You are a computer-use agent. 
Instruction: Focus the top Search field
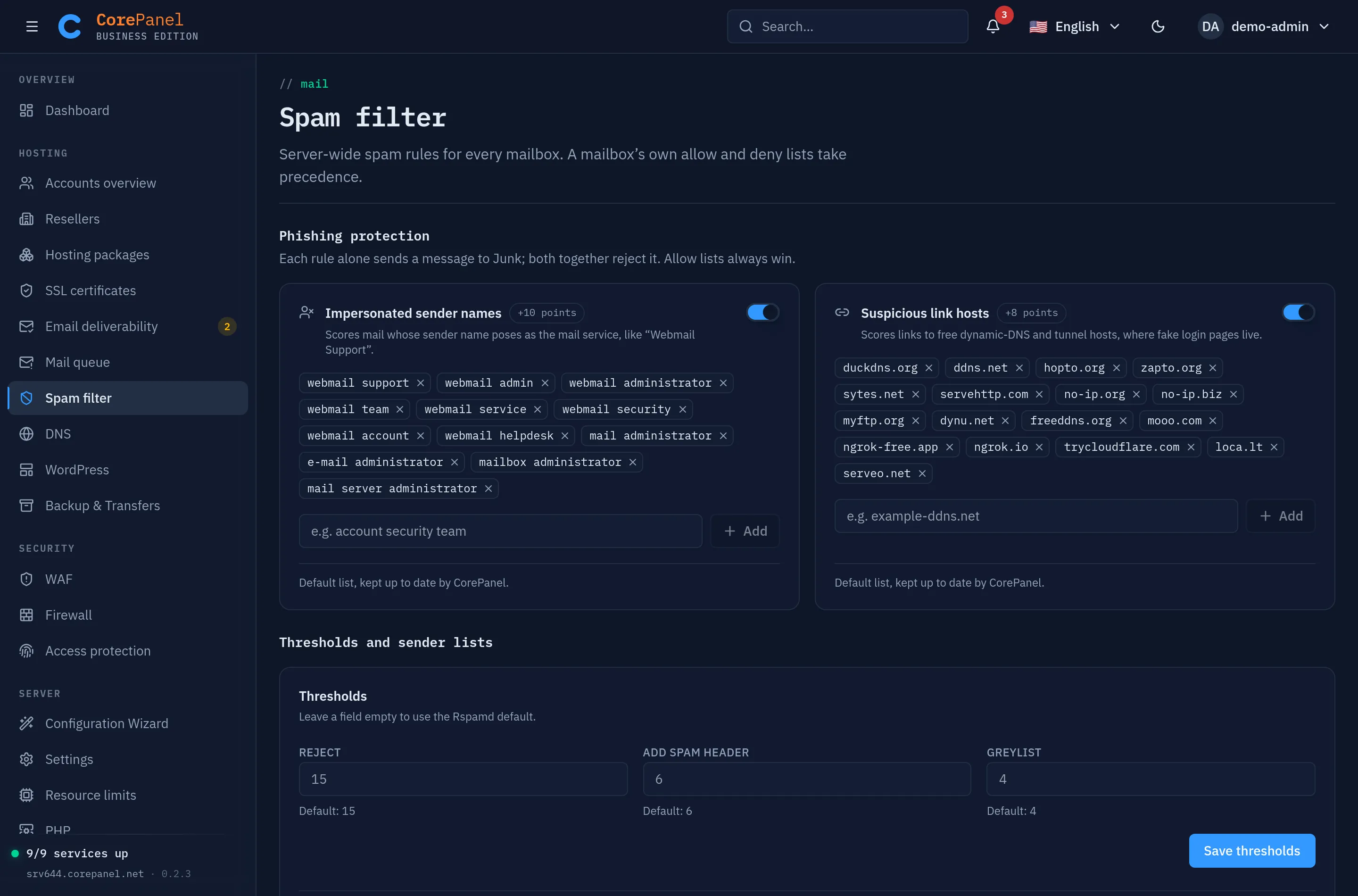(x=847, y=26)
